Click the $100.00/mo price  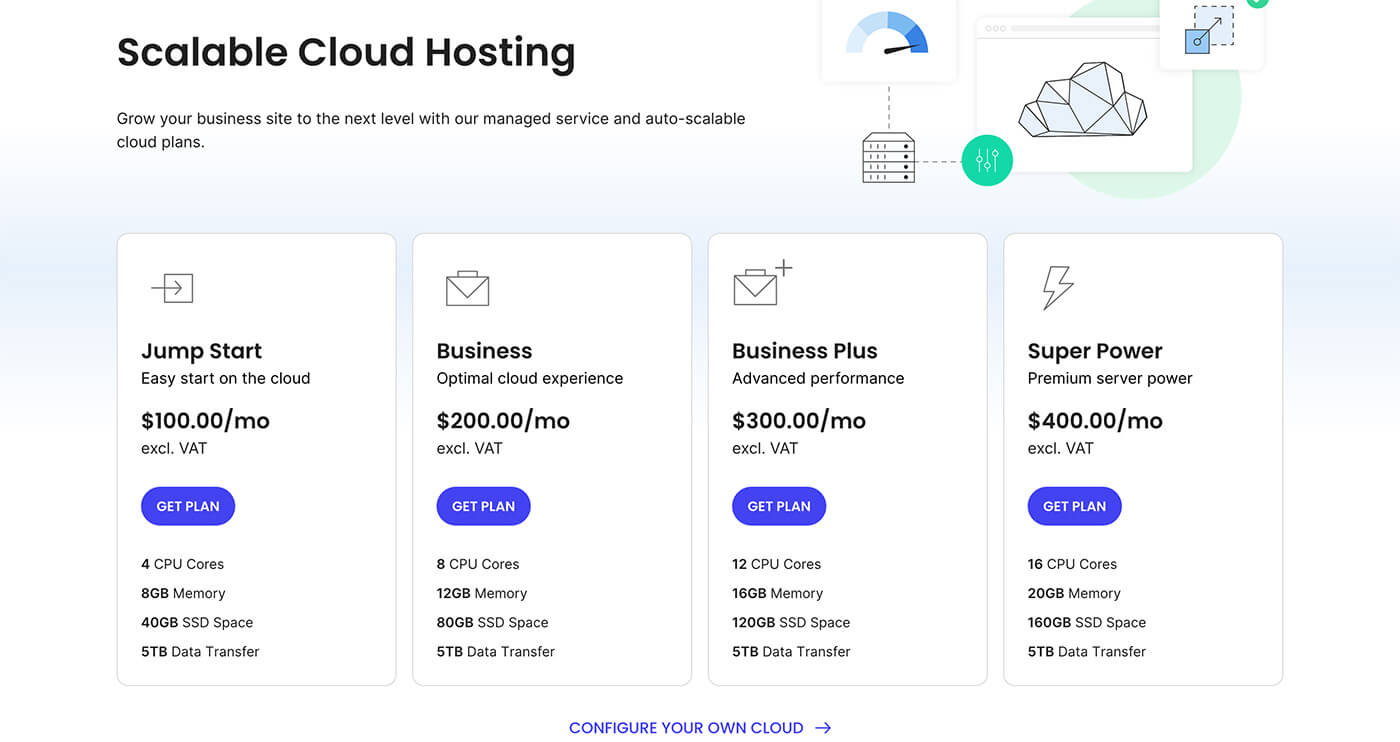coord(205,421)
